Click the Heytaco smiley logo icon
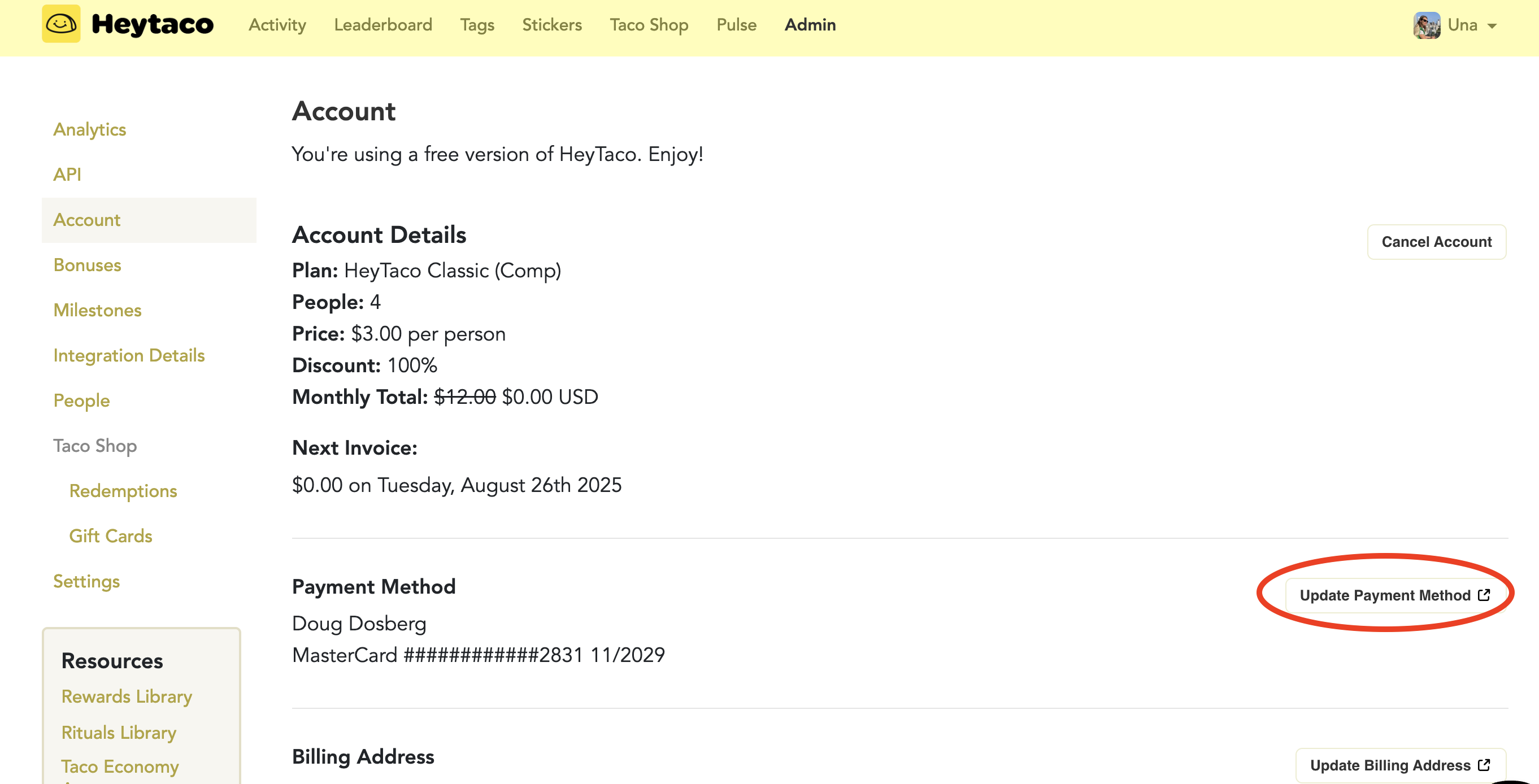This screenshot has width=1539, height=784. click(61, 24)
